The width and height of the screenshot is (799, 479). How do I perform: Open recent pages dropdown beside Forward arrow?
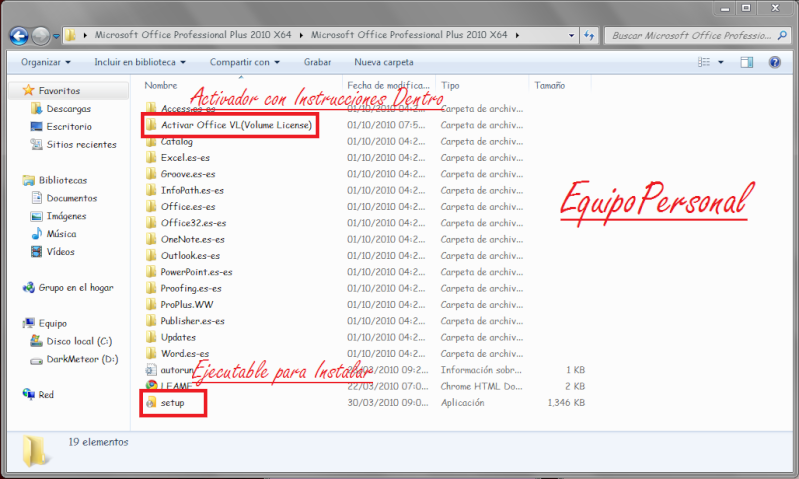[x=56, y=36]
